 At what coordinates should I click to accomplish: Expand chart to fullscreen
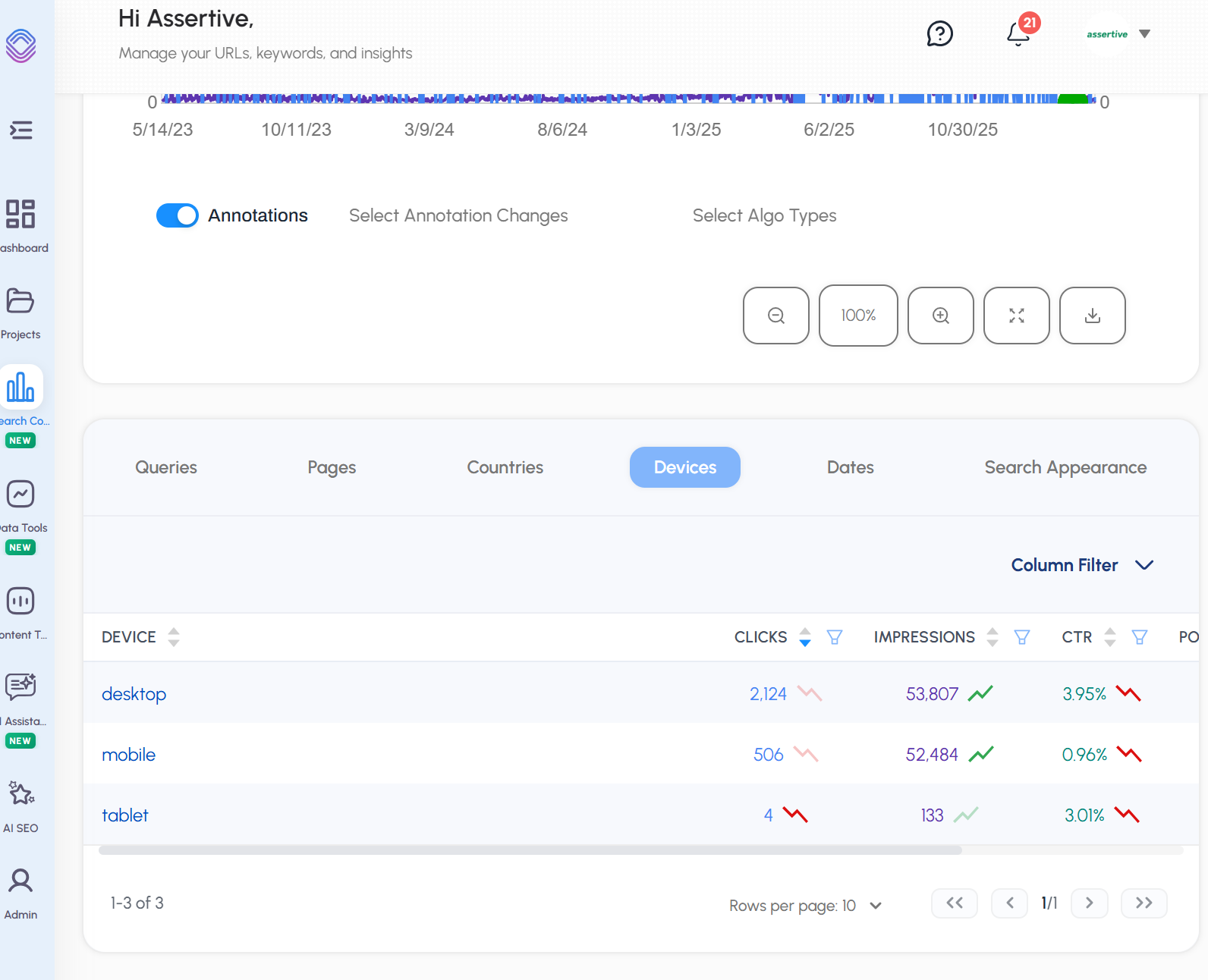coord(1016,316)
